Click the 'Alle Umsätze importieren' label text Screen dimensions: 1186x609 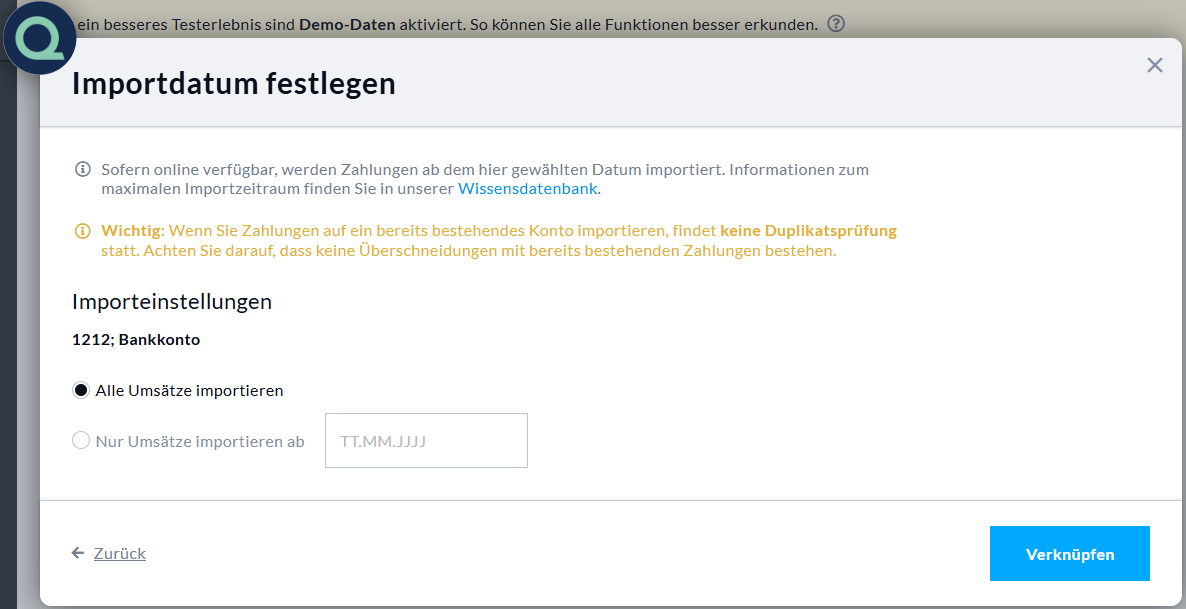(x=189, y=390)
